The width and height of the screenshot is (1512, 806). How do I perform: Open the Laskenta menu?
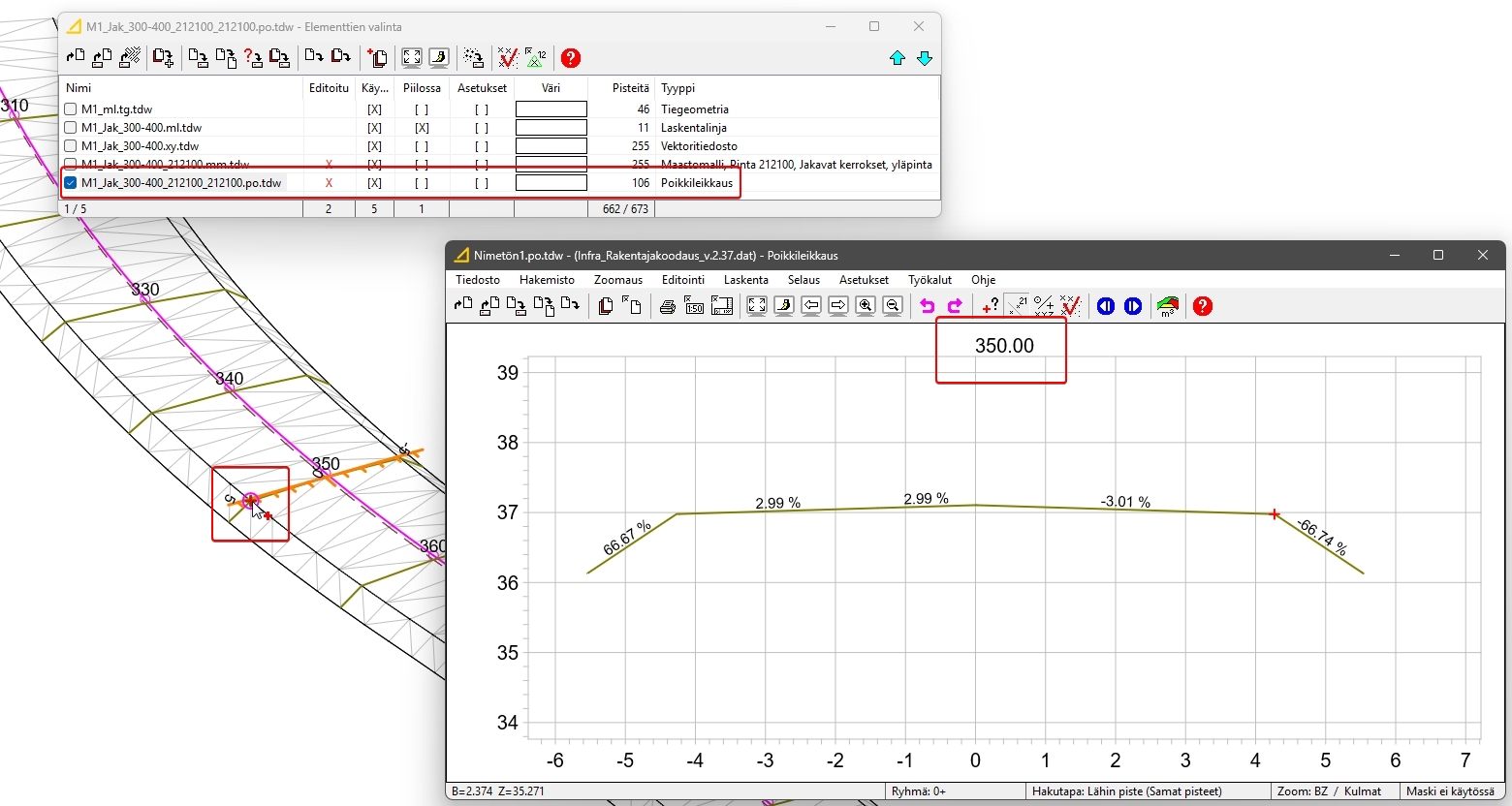pyautogui.click(x=745, y=280)
